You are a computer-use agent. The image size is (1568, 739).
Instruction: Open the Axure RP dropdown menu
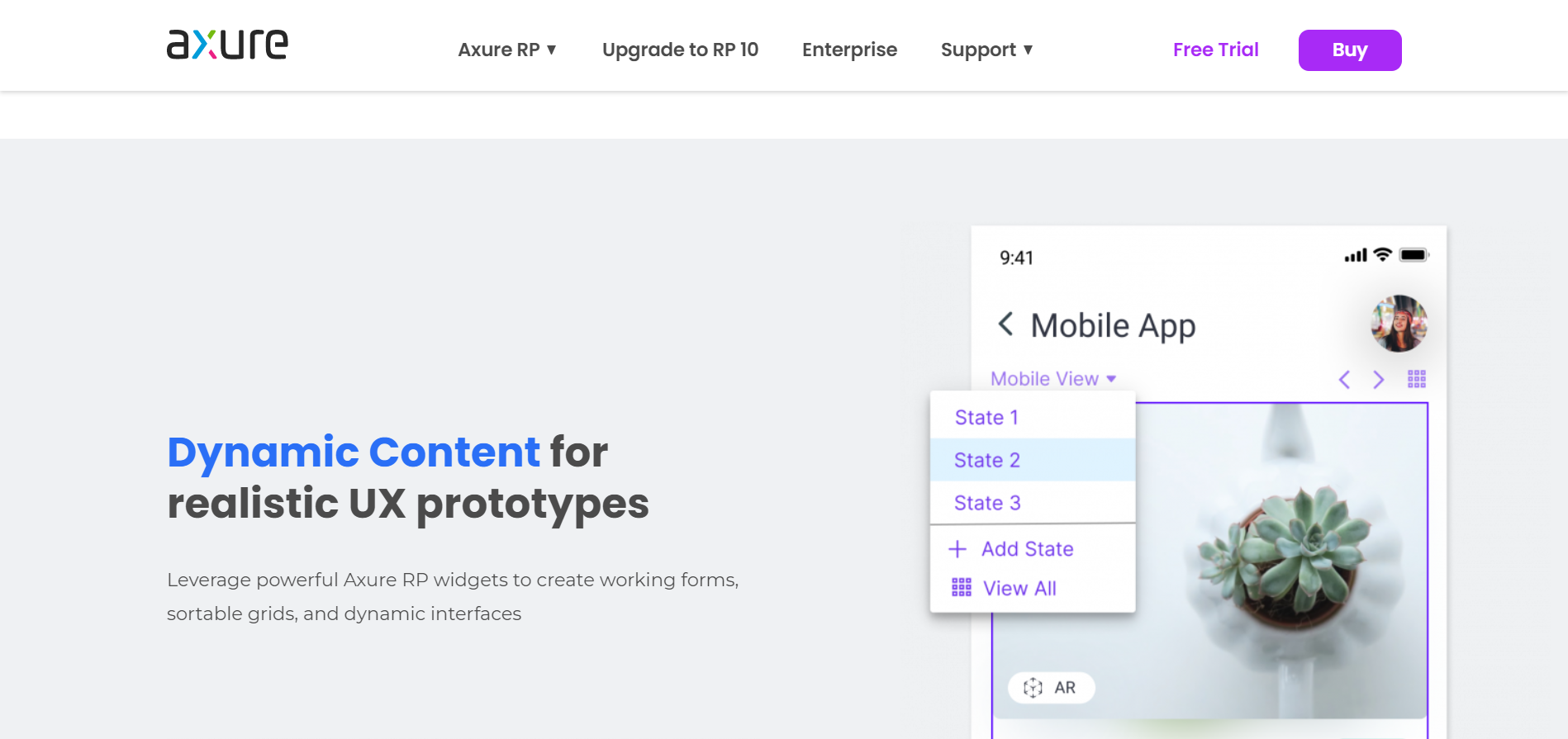click(x=507, y=50)
